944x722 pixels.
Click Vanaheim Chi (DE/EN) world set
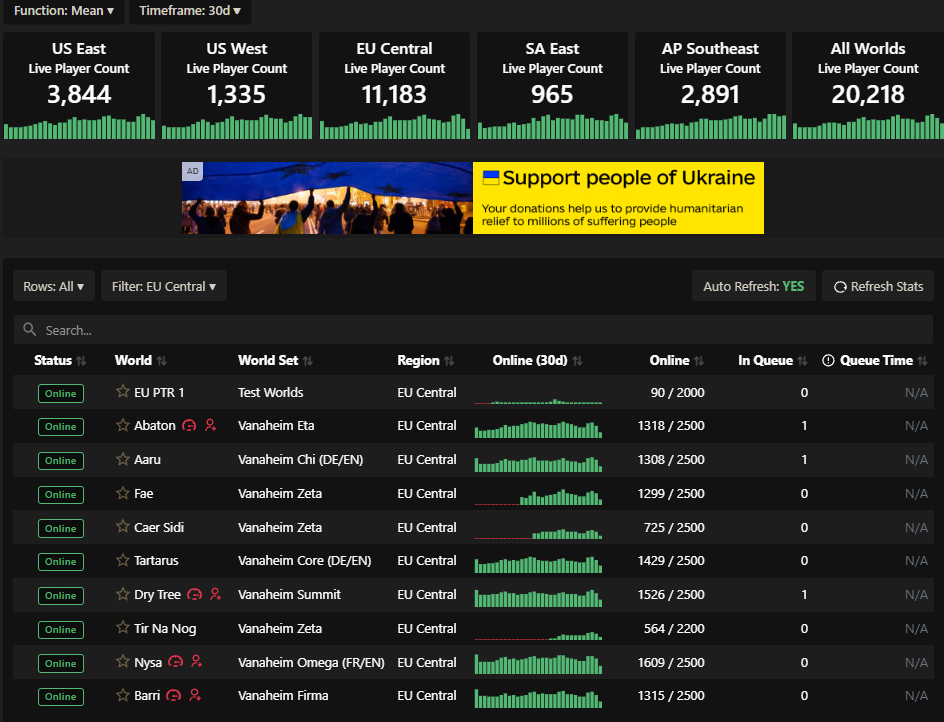coord(300,459)
